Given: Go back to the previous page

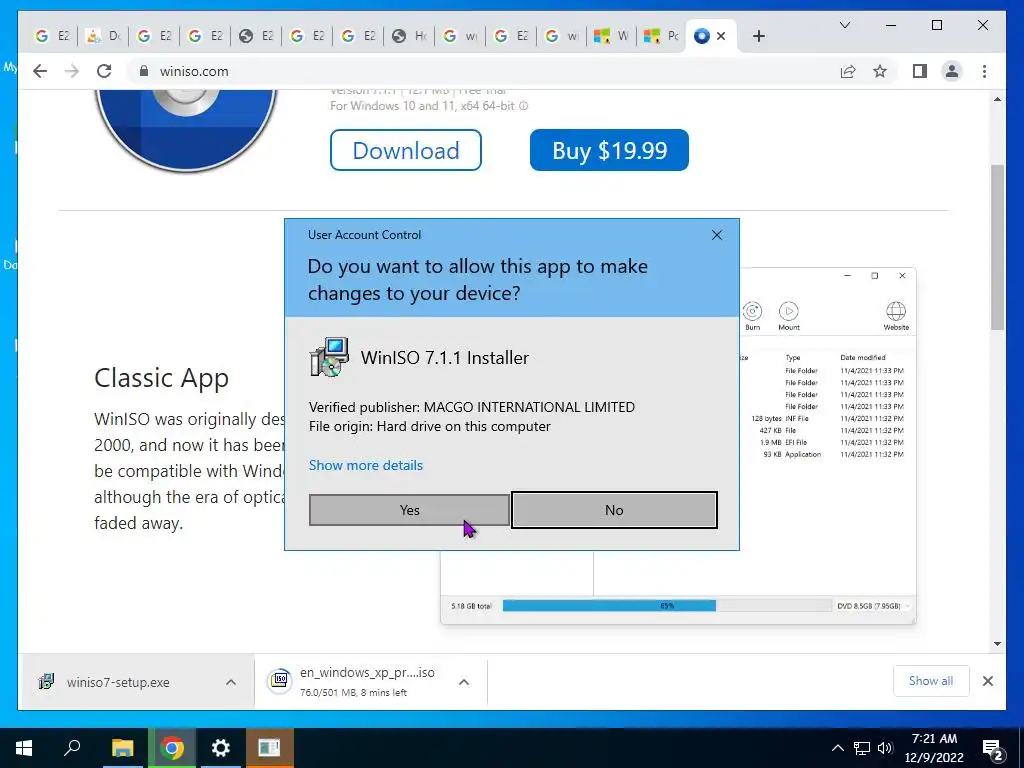Looking at the screenshot, I should click(x=40, y=71).
